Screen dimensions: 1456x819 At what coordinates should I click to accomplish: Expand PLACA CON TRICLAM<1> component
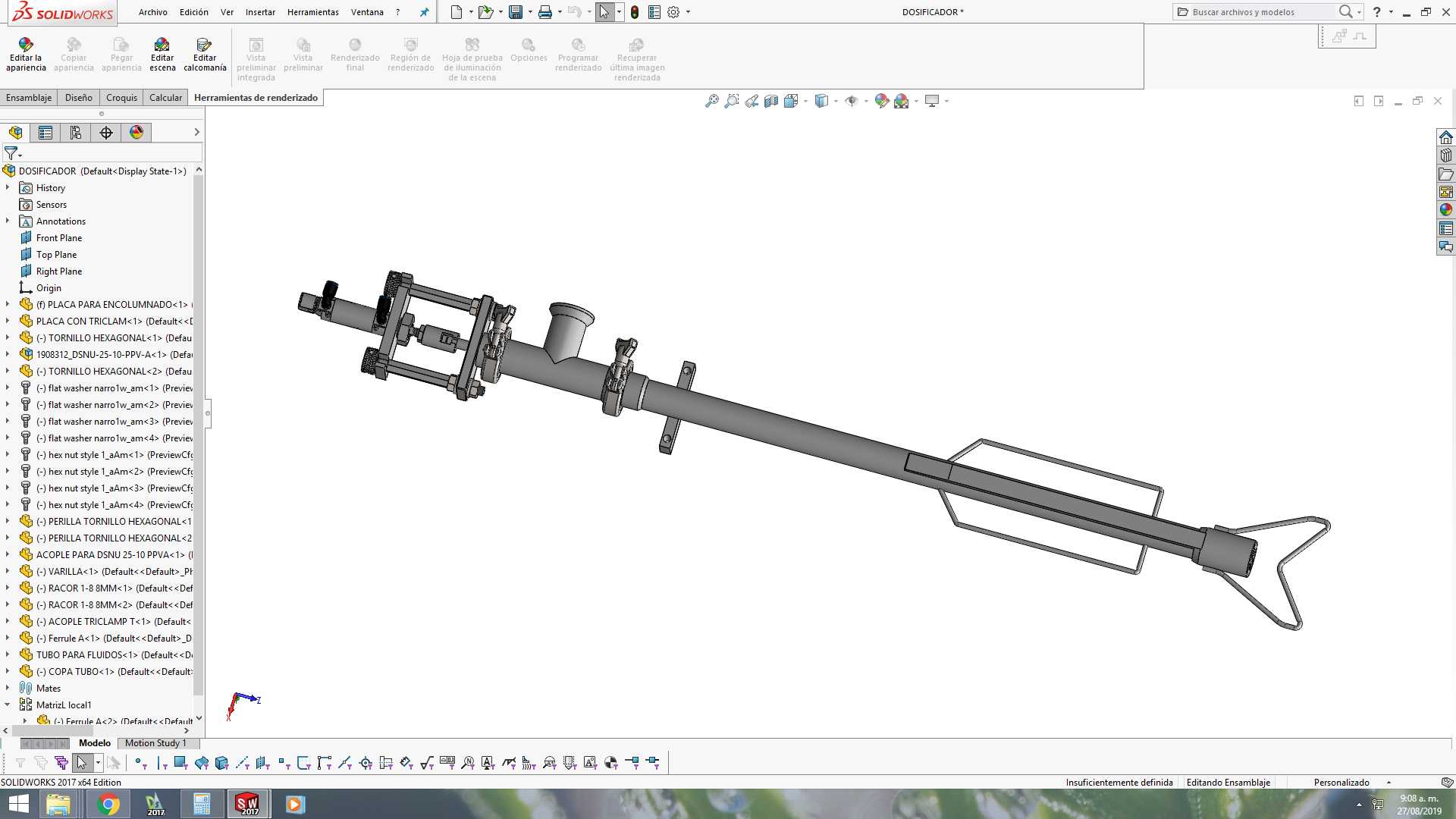[x=8, y=321]
